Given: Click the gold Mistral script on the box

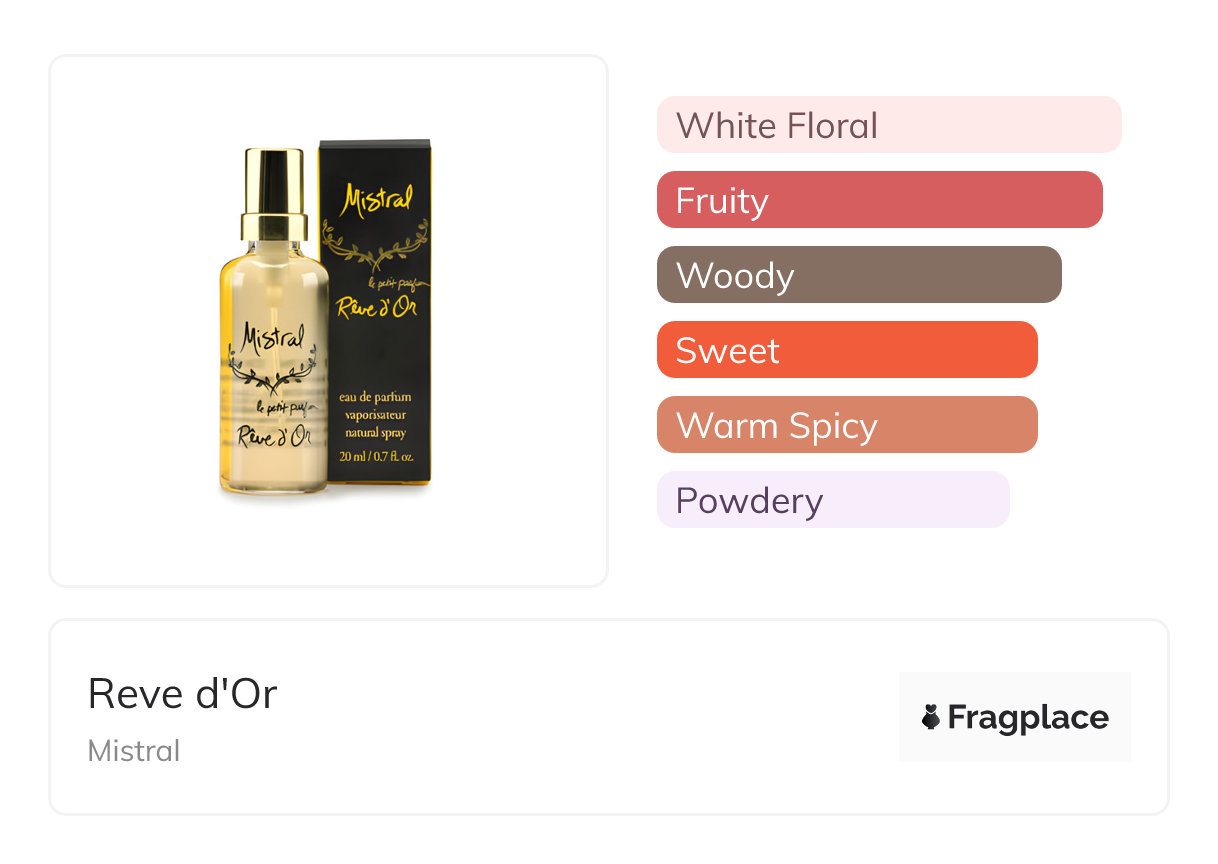Looking at the screenshot, I should pyautogui.click(x=376, y=200).
